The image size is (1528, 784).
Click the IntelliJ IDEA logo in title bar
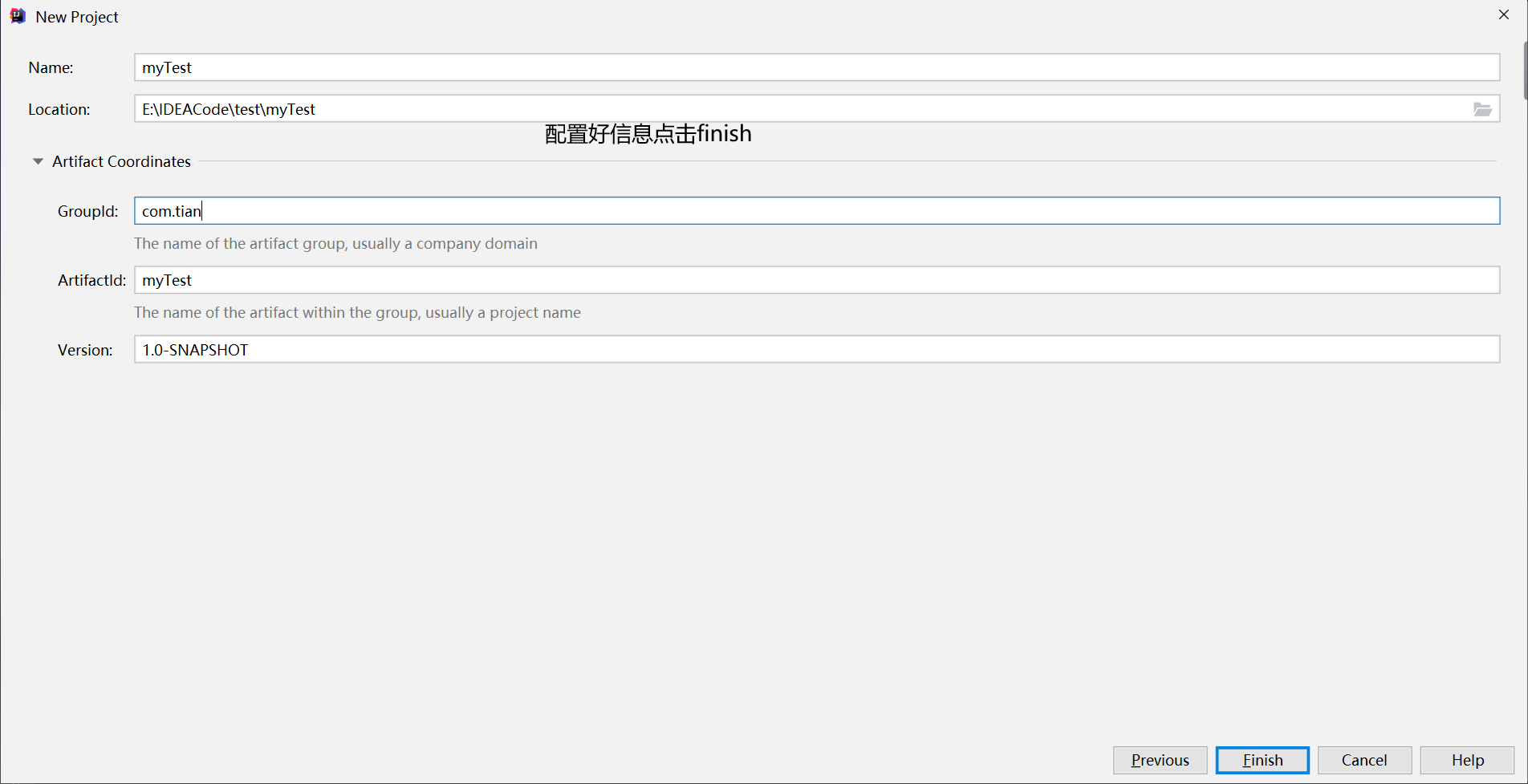[18, 16]
